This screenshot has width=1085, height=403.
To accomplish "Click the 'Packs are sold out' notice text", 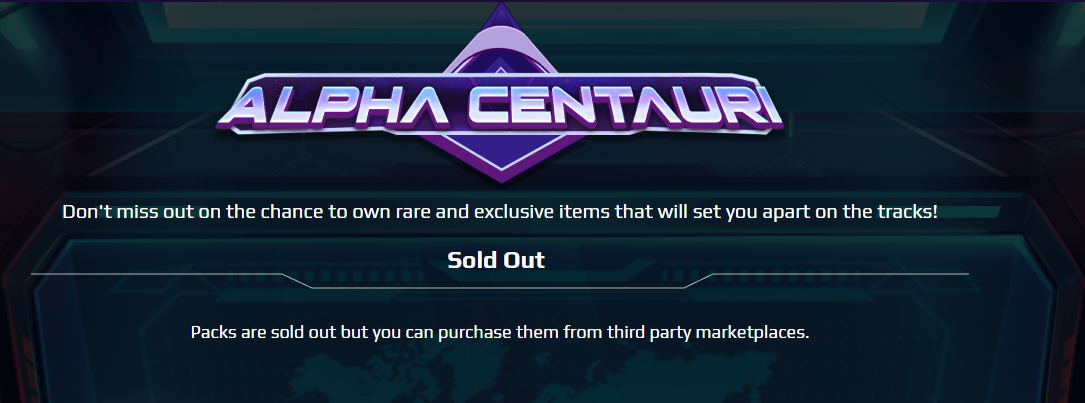I will pos(500,332).
